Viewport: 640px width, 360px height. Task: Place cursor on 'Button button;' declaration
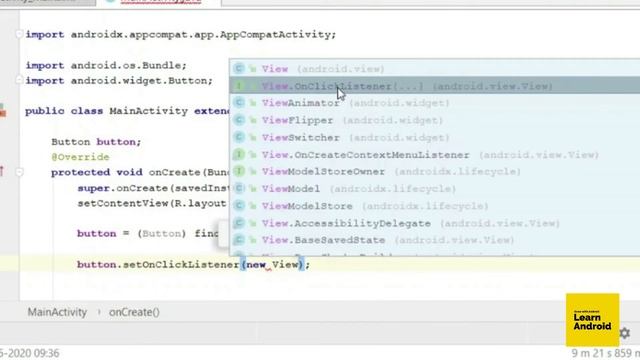pyautogui.click(x=96, y=142)
